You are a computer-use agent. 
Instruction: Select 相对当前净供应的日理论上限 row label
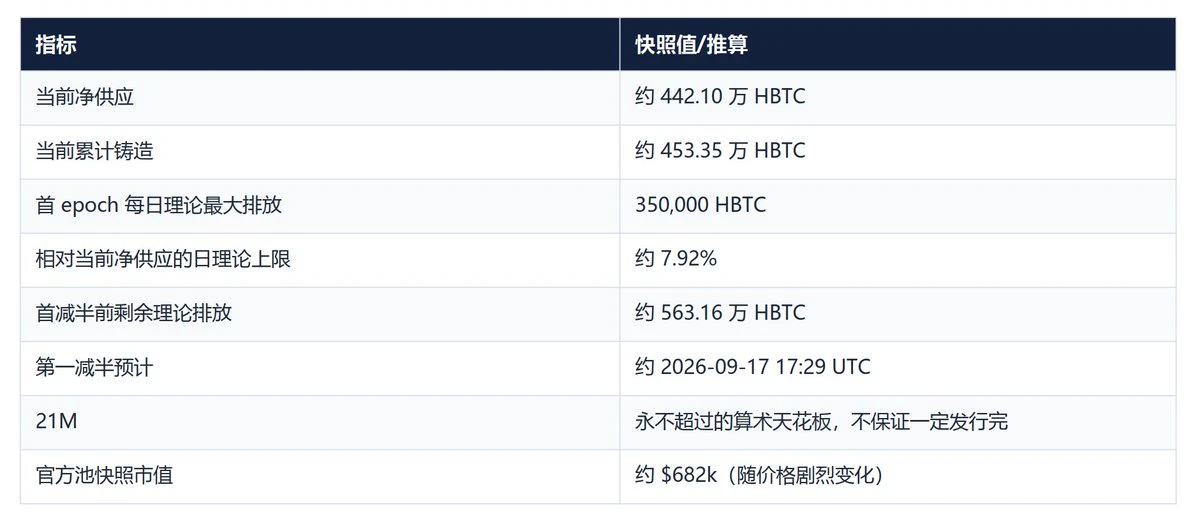163,259
